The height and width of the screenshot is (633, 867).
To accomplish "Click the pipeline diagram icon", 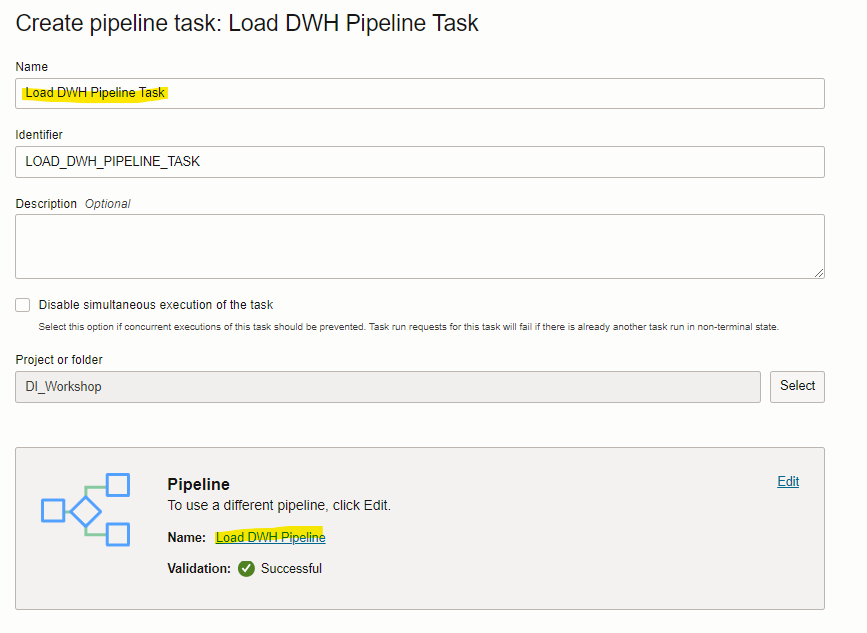I will [86, 510].
